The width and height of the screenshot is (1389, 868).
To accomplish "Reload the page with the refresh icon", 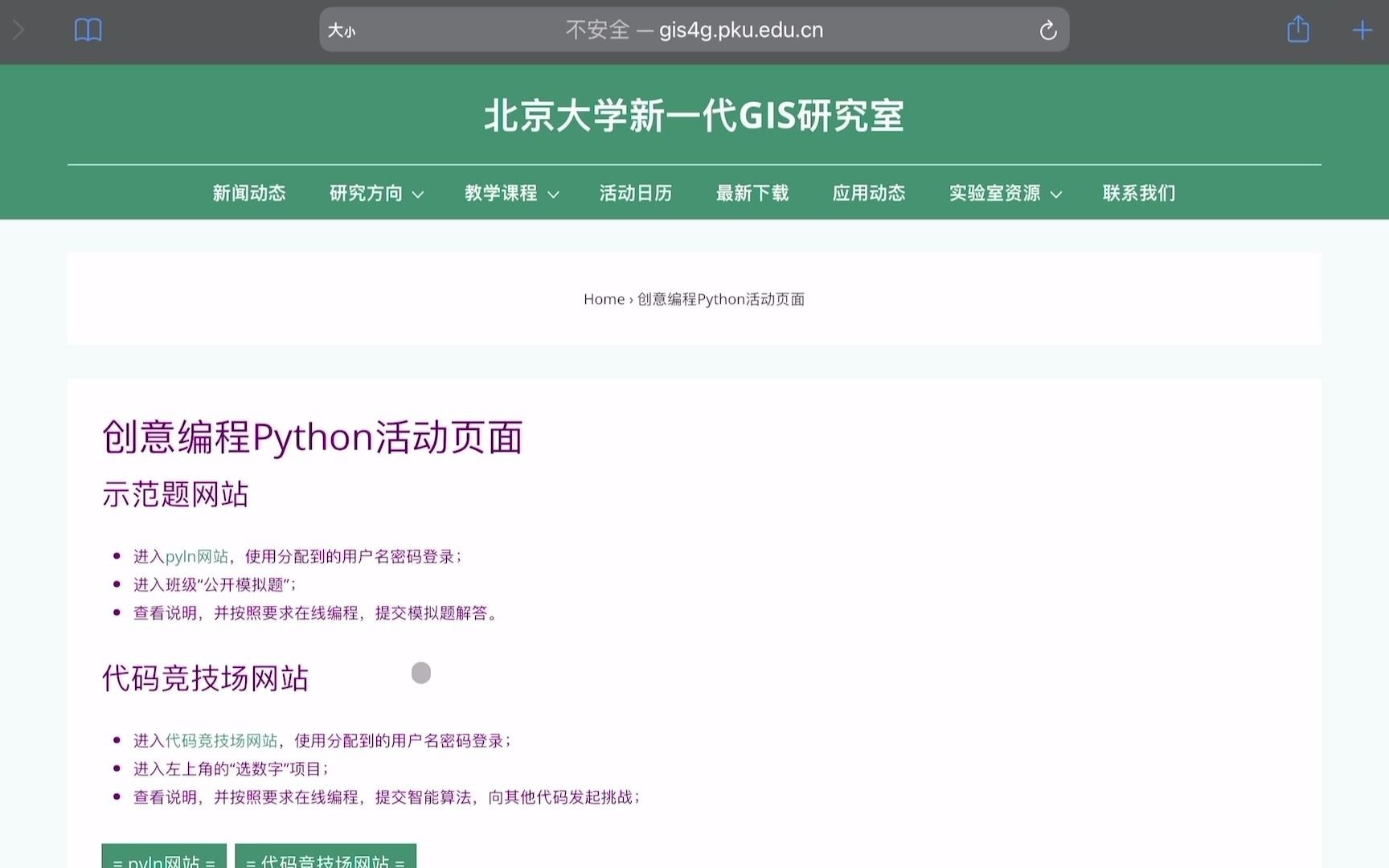I will pos(1047,31).
